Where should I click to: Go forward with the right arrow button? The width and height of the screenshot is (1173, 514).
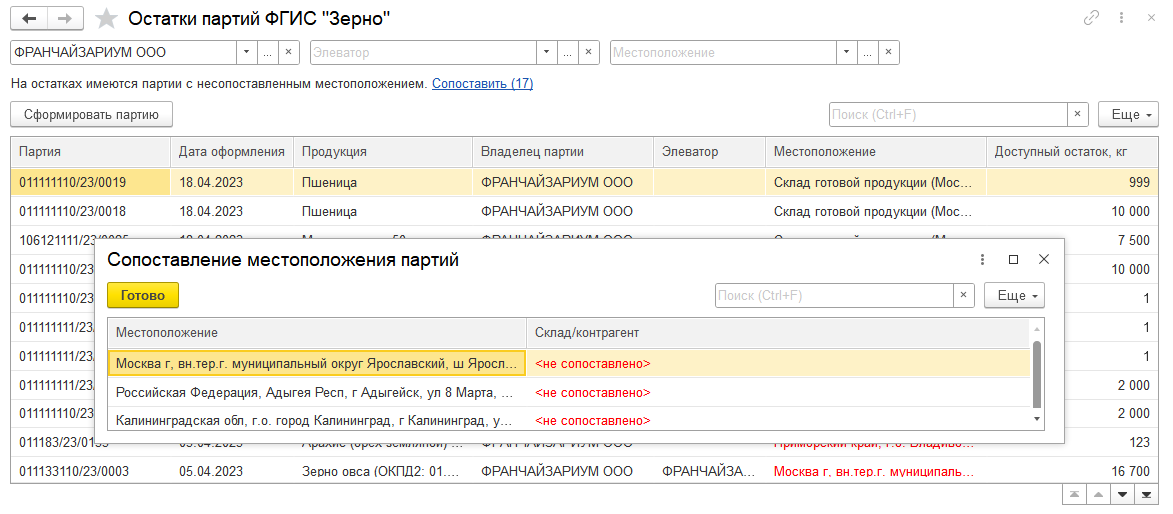tap(64, 19)
